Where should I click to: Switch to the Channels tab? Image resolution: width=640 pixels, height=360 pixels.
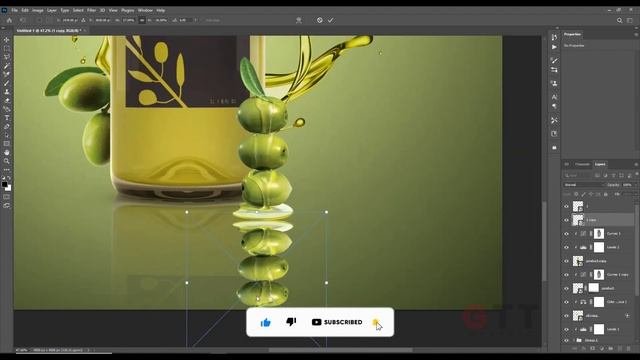coord(582,164)
